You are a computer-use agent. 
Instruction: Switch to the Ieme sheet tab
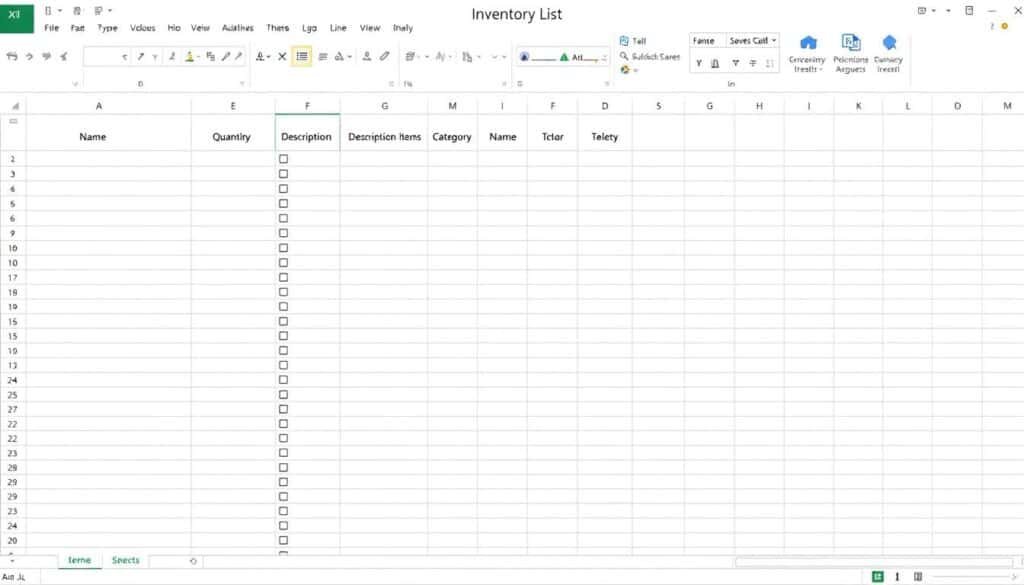[x=80, y=560]
